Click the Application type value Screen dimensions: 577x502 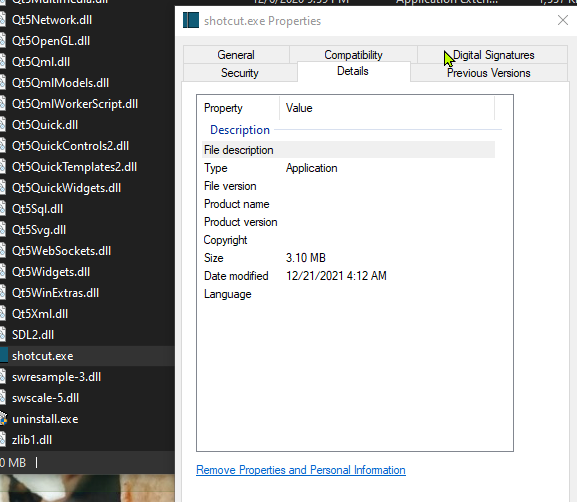click(312, 168)
